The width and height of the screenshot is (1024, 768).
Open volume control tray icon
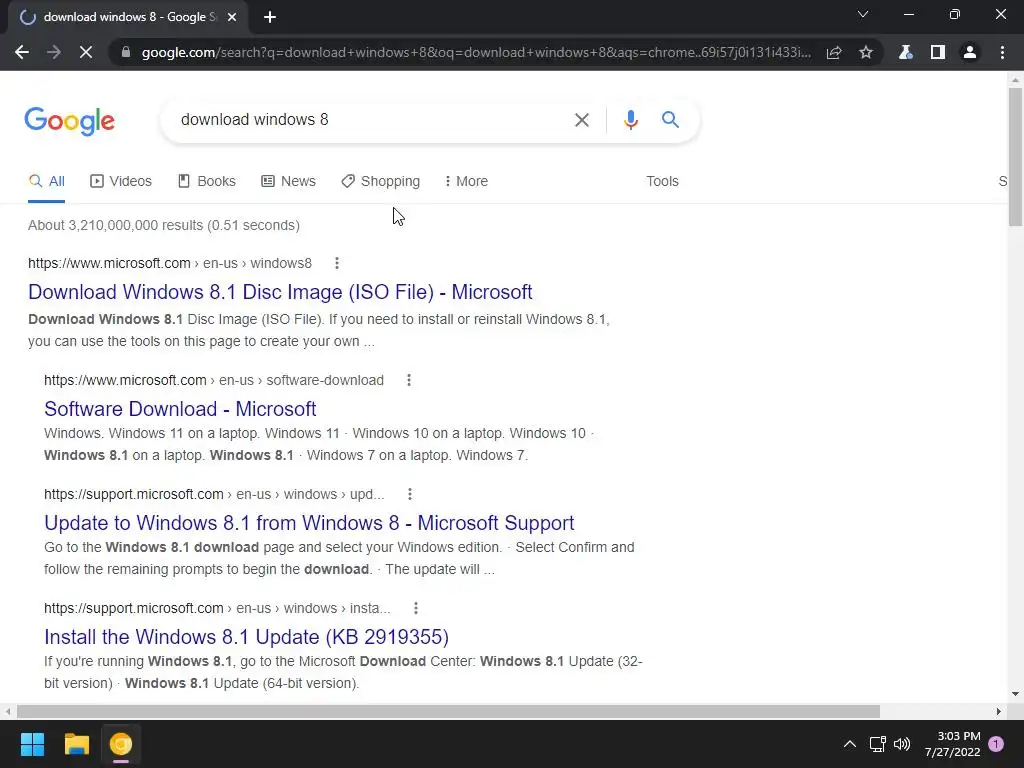[x=902, y=744]
